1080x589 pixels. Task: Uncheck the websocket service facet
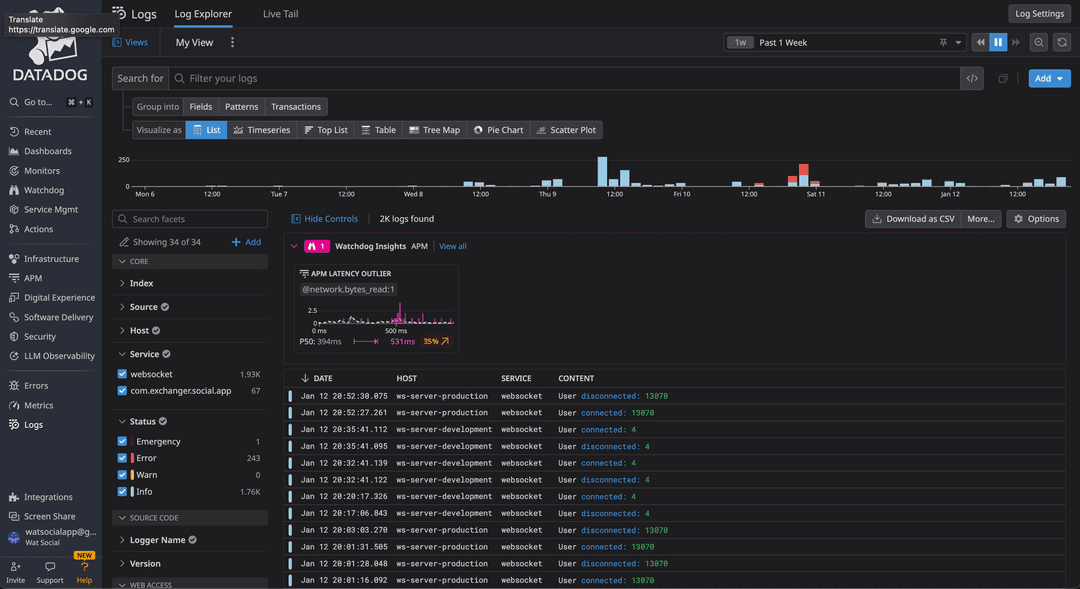[122, 374]
